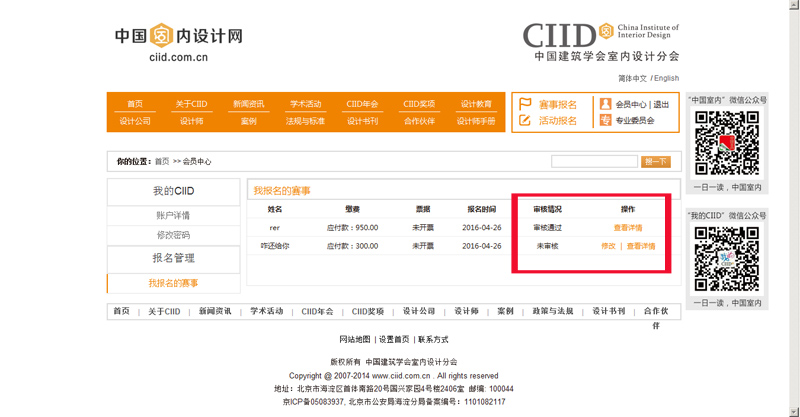The image size is (800, 417).
Task: Click the search input field
Action: coord(593,161)
